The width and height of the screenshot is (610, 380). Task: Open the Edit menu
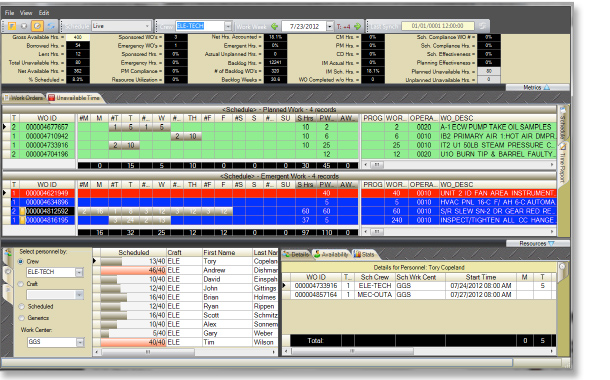[44, 13]
